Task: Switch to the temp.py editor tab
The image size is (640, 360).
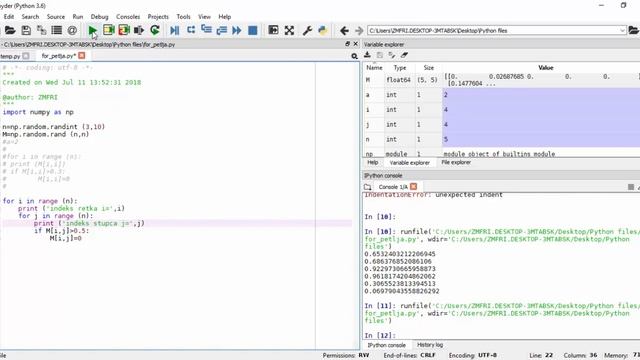Action: [10, 56]
